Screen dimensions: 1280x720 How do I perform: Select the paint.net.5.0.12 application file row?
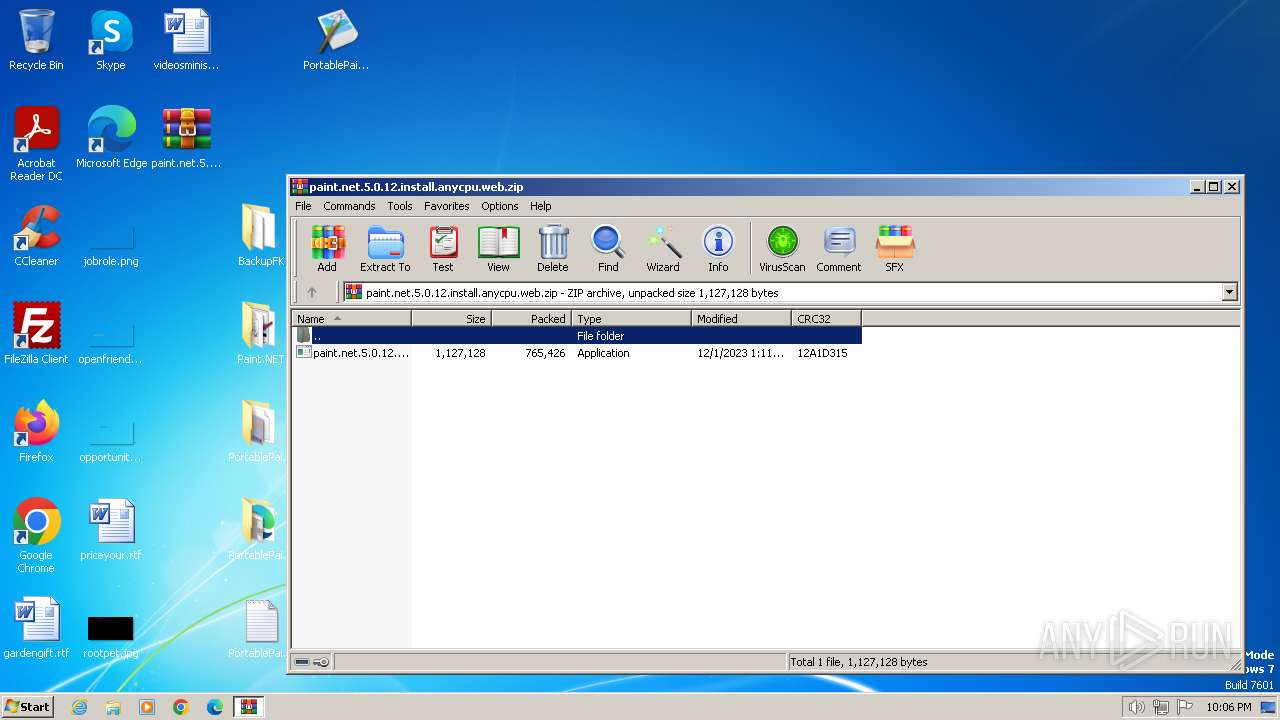pyautogui.click(x=577, y=353)
